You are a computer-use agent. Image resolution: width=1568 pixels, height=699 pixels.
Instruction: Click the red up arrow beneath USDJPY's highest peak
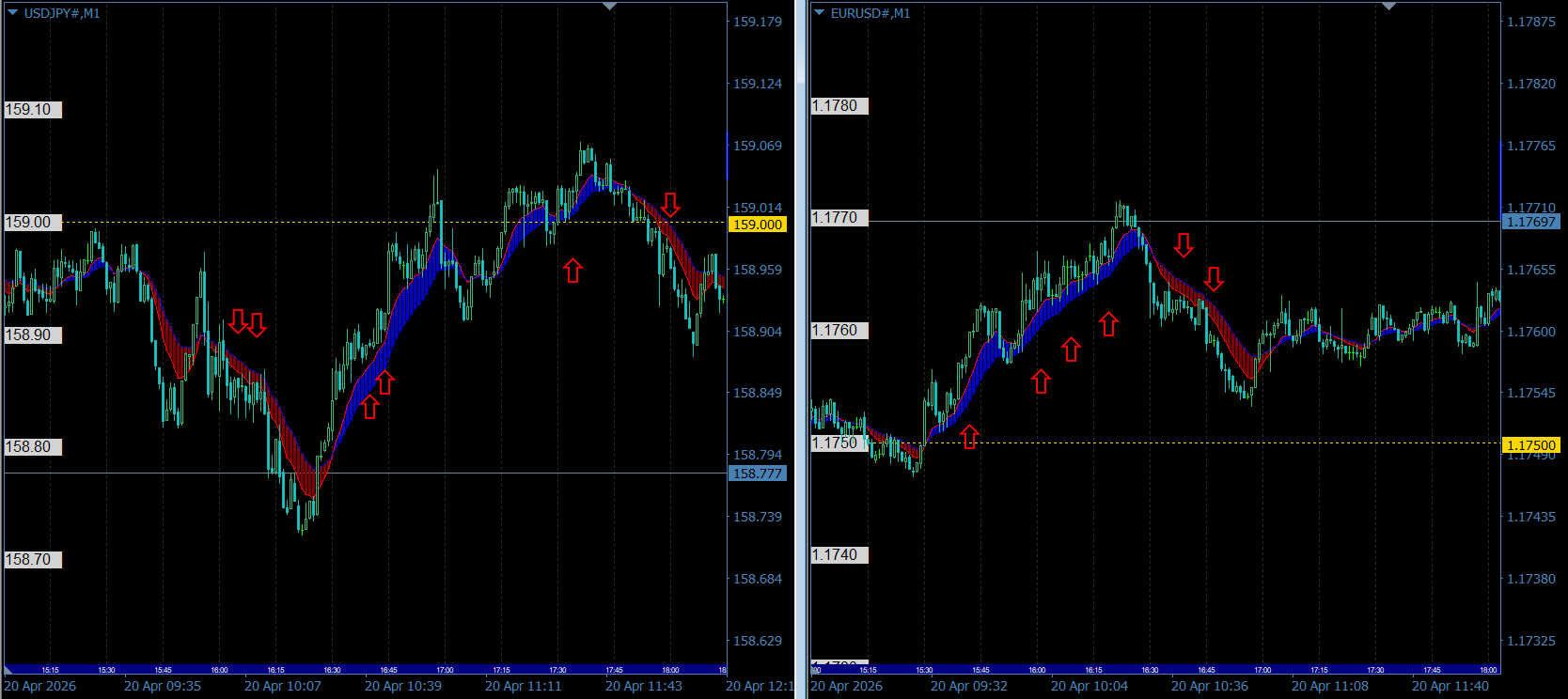pyautogui.click(x=572, y=272)
